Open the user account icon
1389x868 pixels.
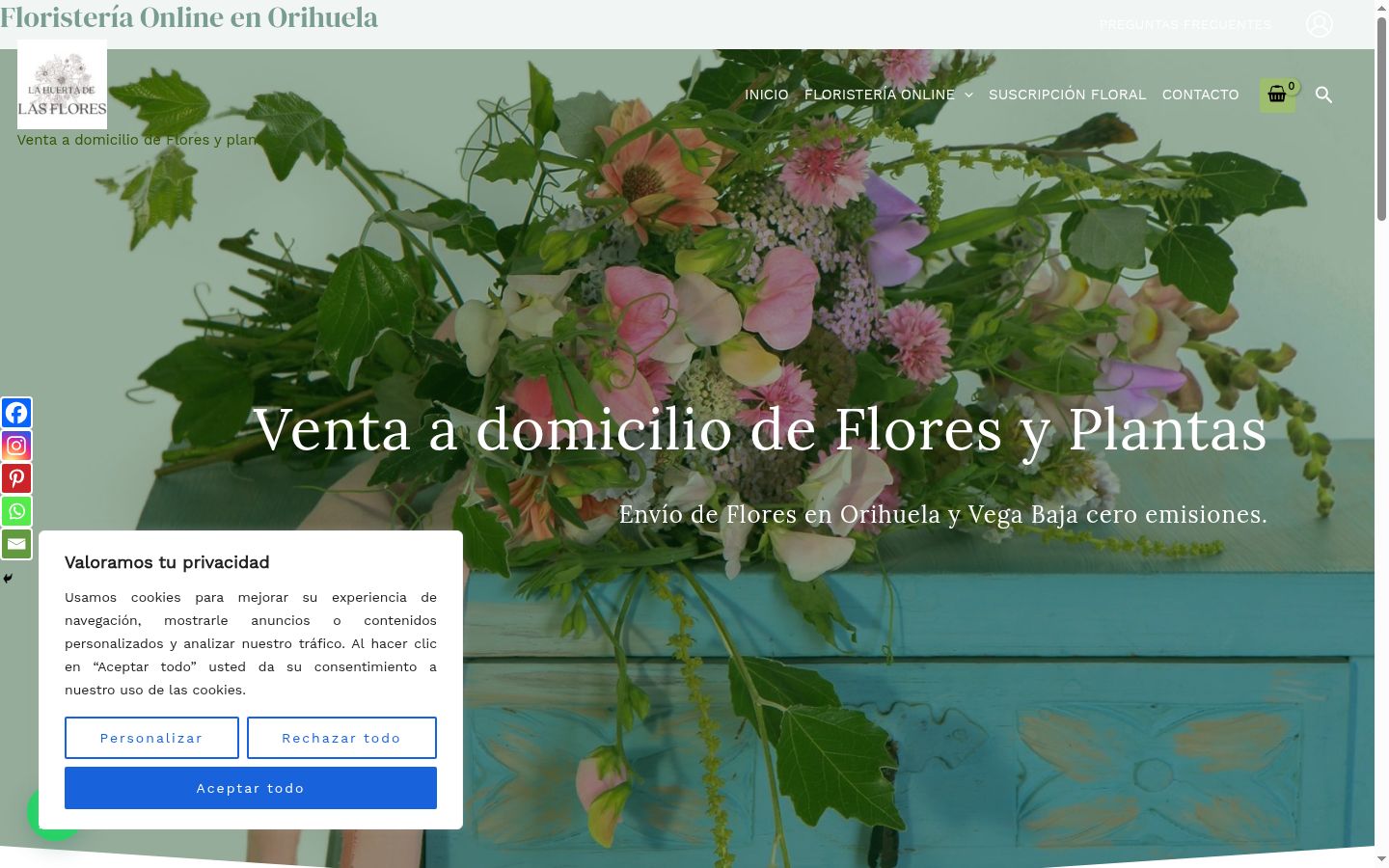click(1320, 24)
